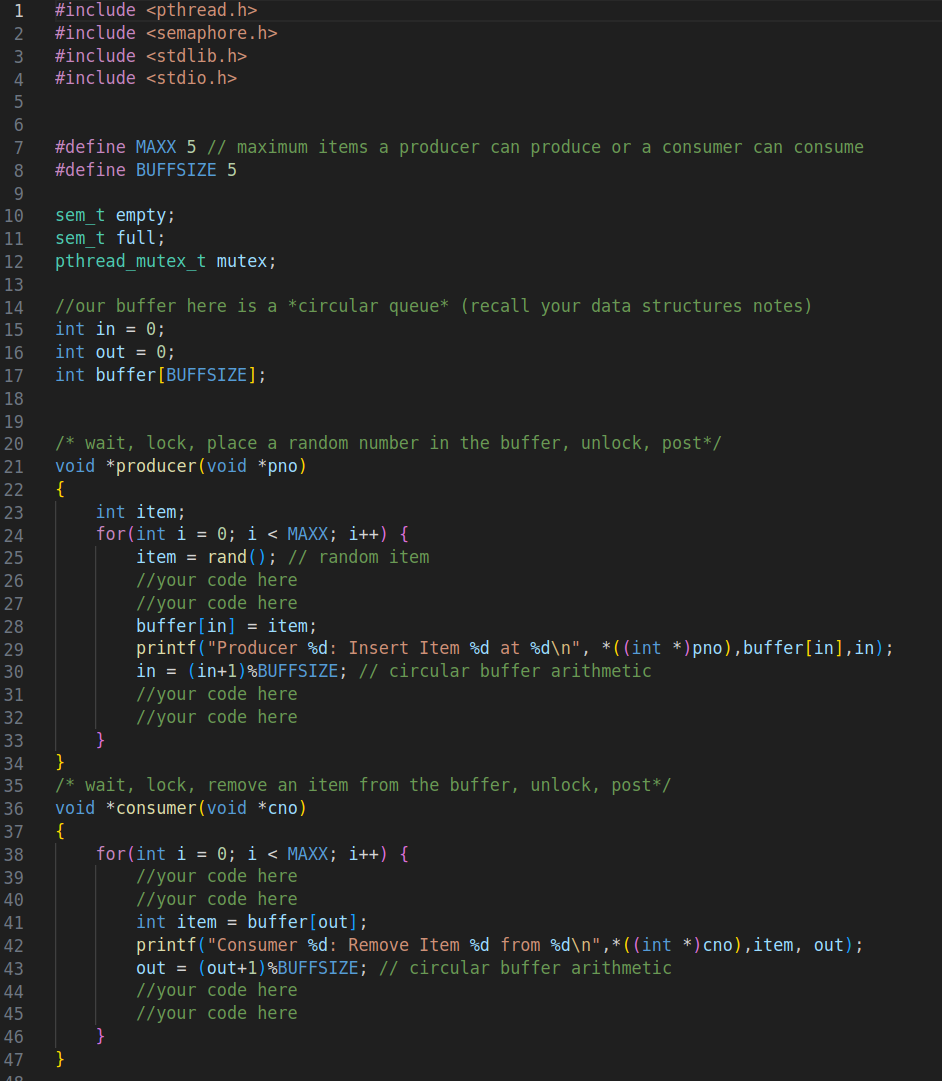The height and width of the screenshot is (1081, 942).
Task: Click the sem_t empty declaration
Action: pos(113,214)
